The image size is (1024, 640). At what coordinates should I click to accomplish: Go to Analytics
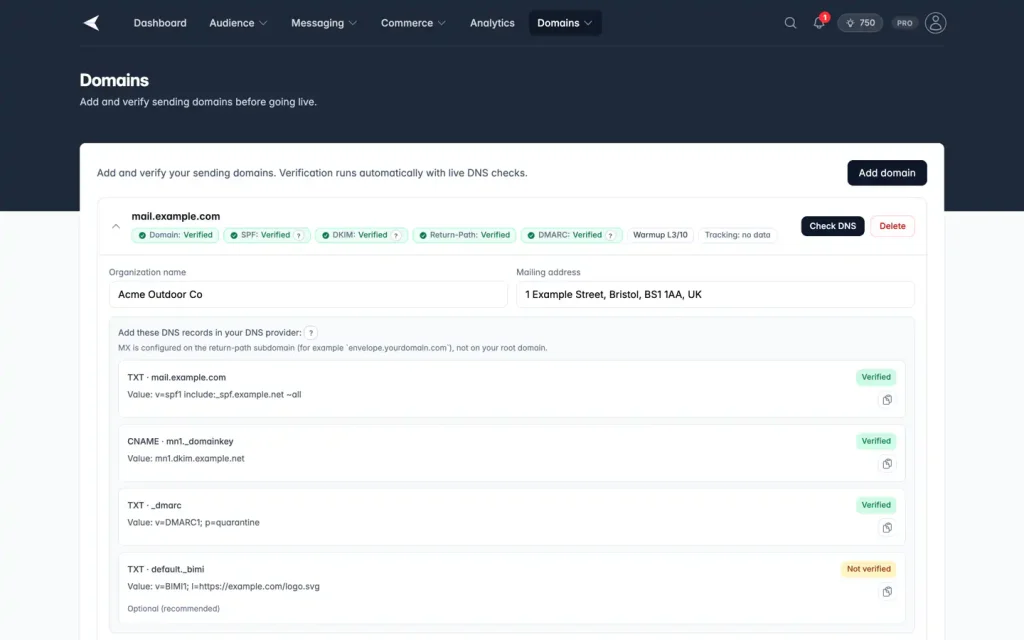[x=492, y=23]
